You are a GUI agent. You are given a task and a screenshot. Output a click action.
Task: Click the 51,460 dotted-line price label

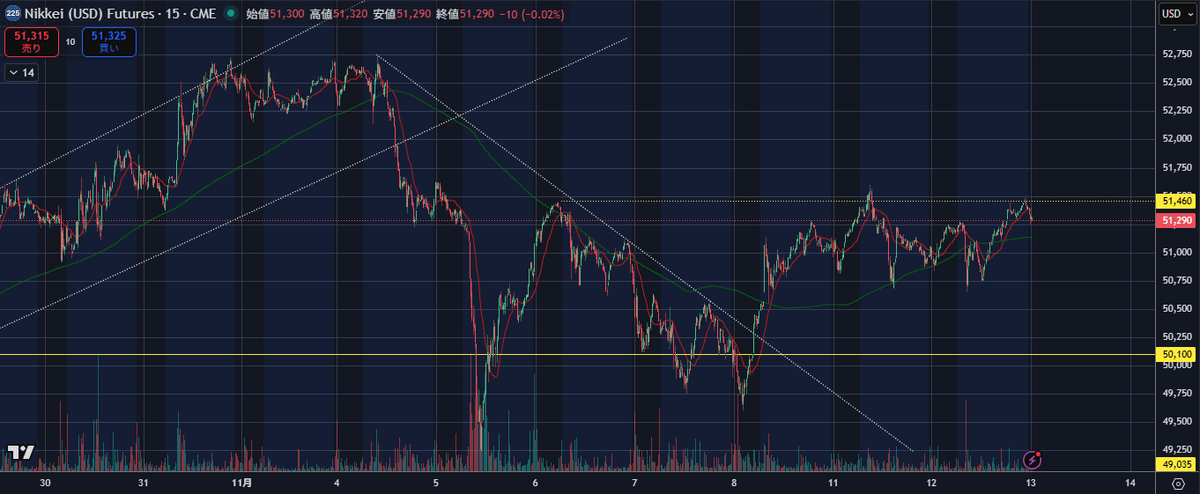pyautogui.click(x=1175, y=201)
